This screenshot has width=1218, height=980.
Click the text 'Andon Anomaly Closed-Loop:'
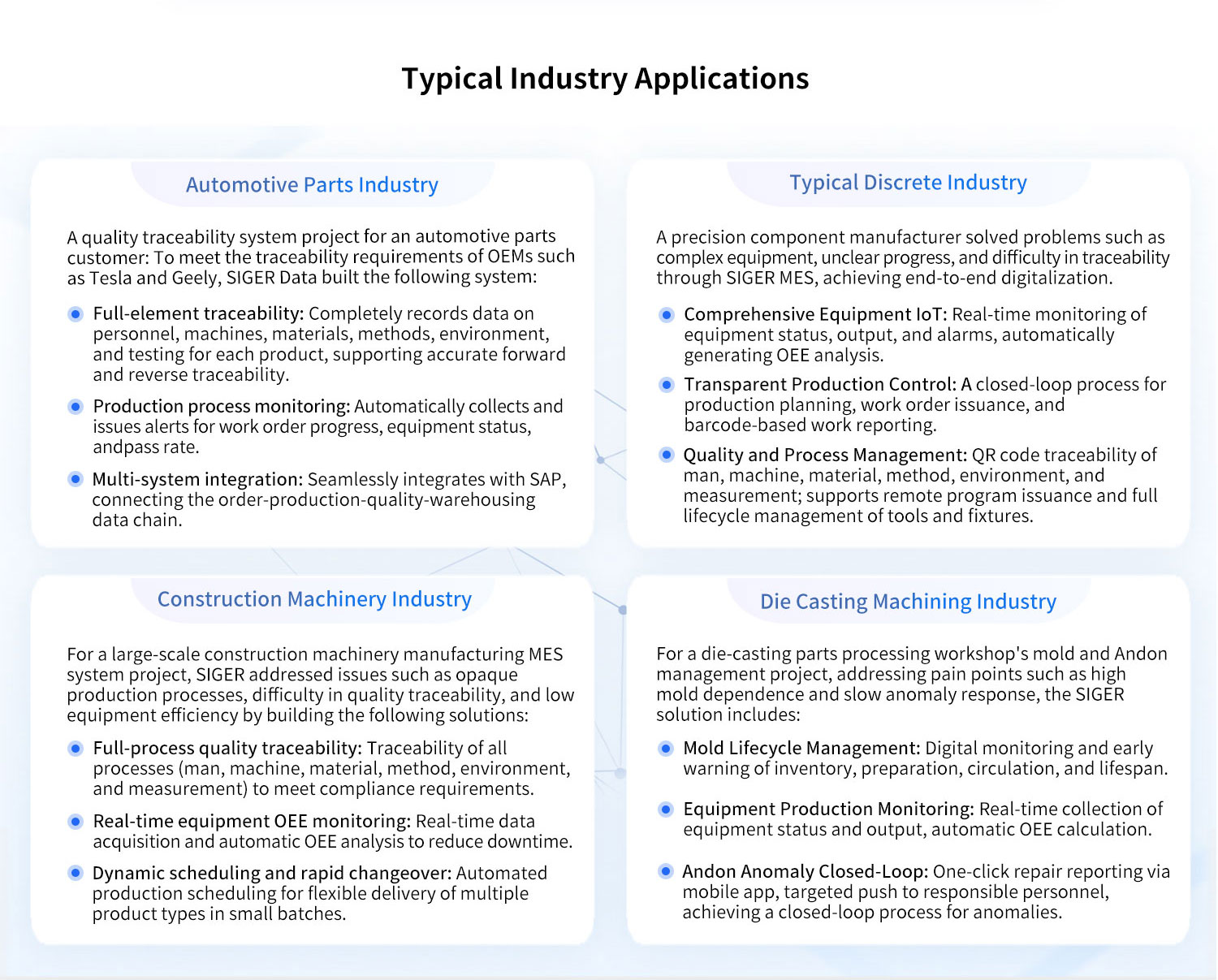coord(805,871)
